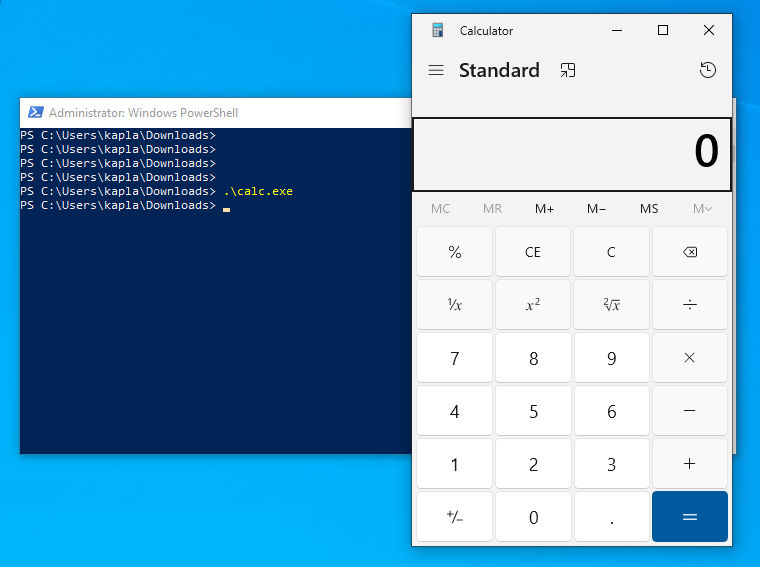
Task: Click the M+ memory add button
Action: [544, 209]
